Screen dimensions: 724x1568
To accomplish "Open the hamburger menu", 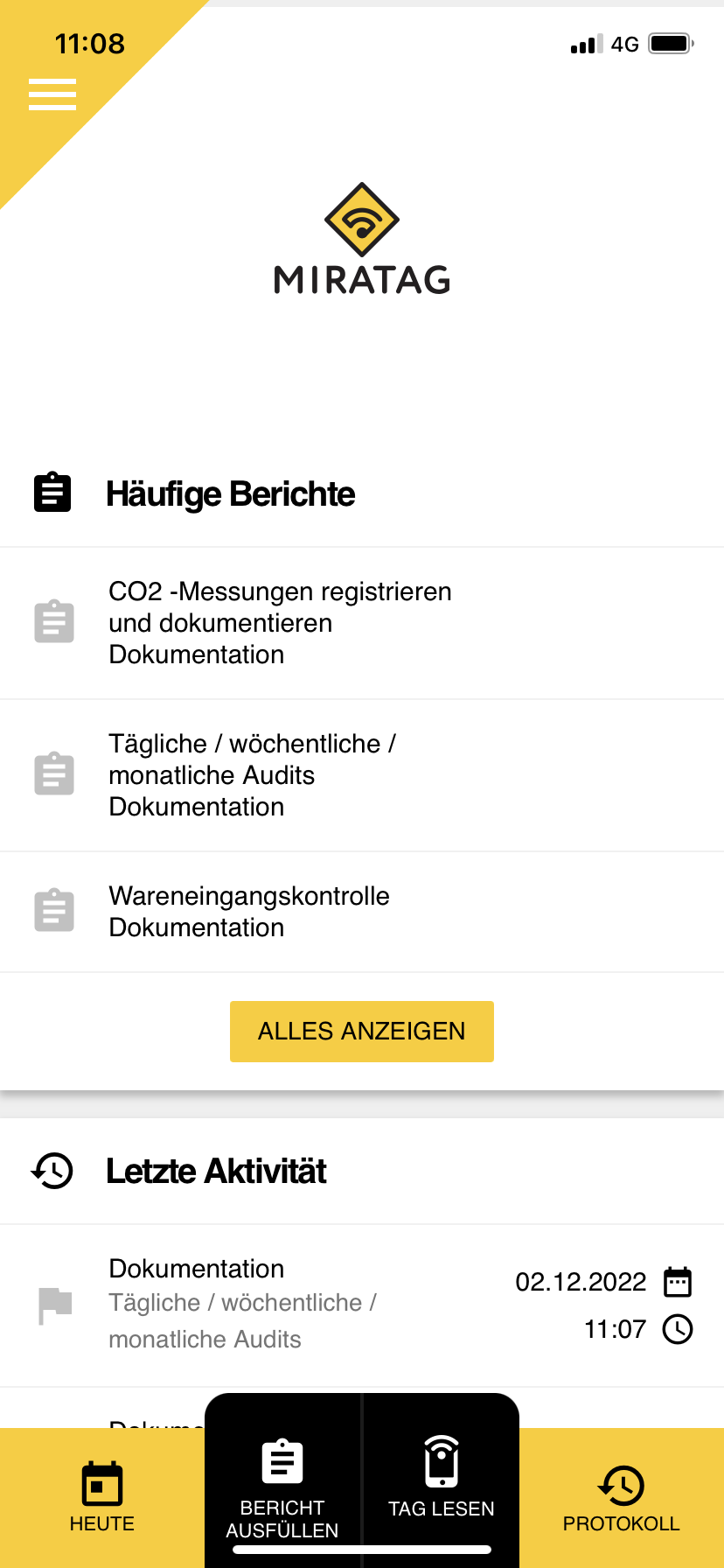I will (52, 94).
